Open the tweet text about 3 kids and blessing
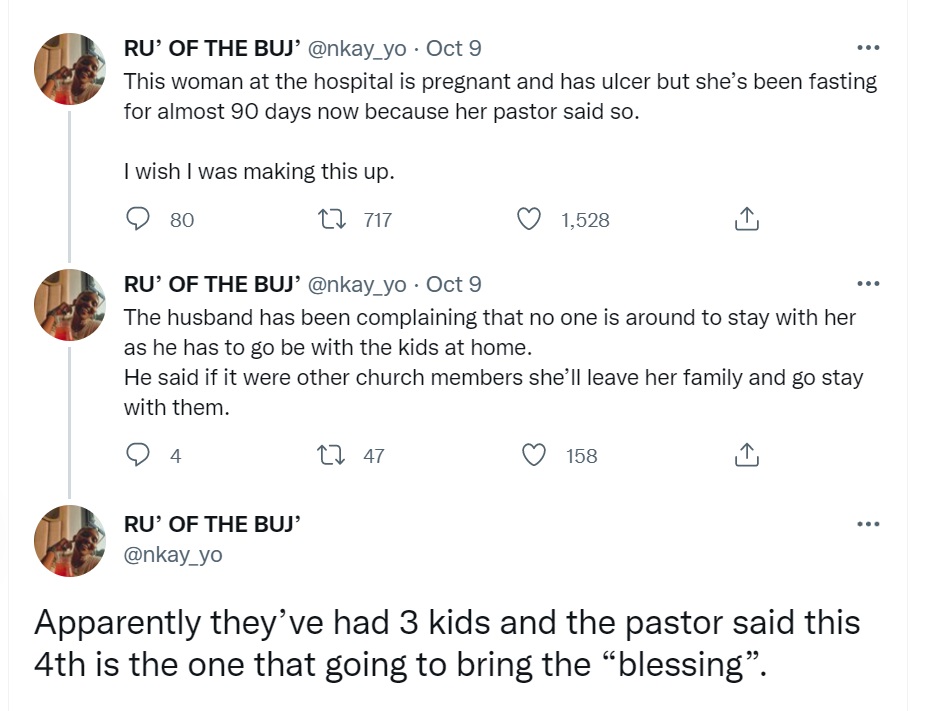 pyautogui.click(x=446, y=643)
